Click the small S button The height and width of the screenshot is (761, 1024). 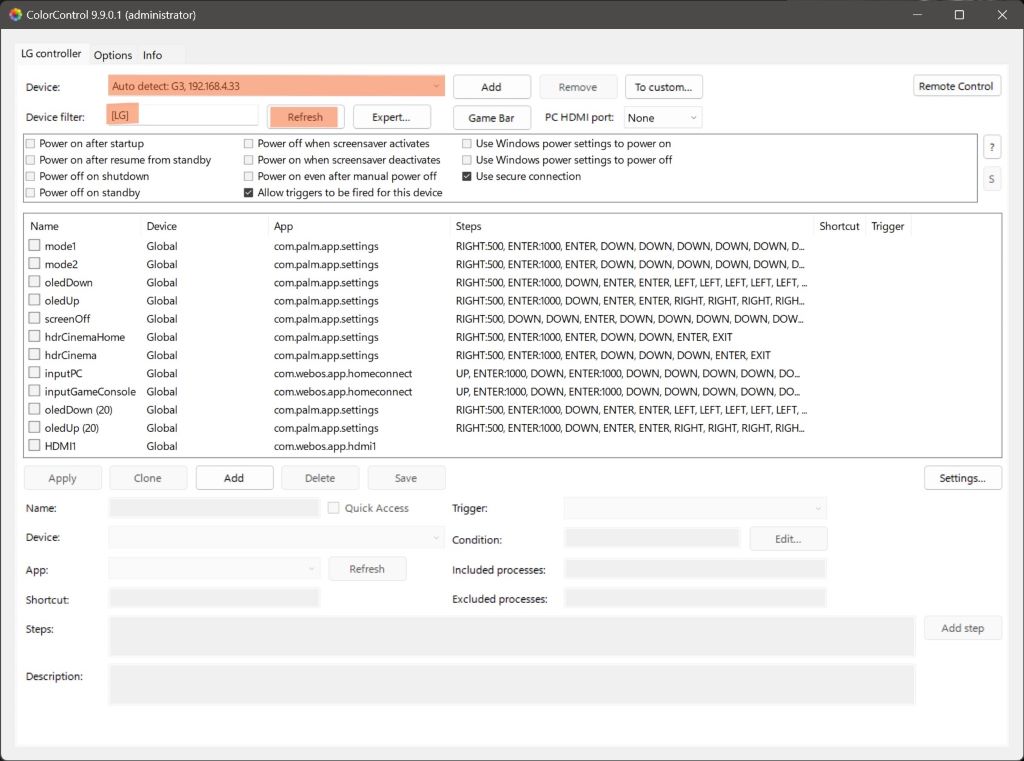(x=991, y=180)
